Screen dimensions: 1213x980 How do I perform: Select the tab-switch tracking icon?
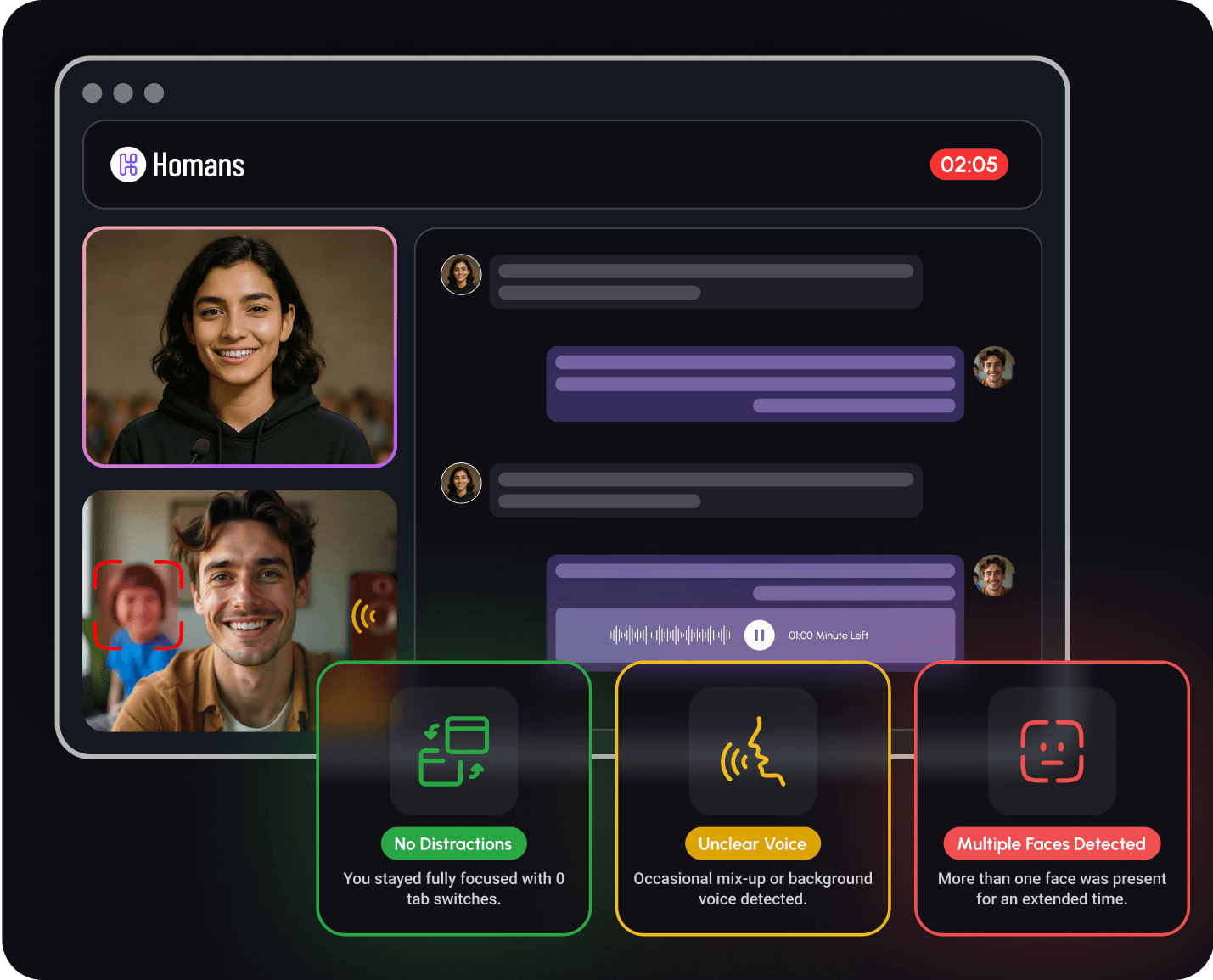[x=453, y=752]
